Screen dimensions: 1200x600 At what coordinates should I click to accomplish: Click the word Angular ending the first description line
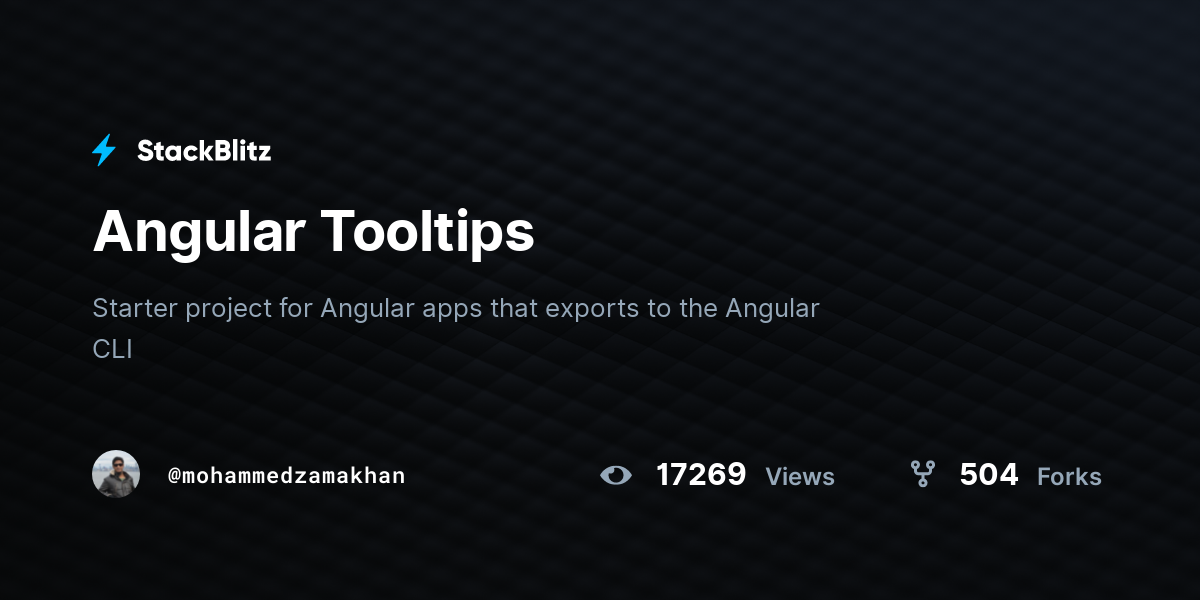point(773,308)
